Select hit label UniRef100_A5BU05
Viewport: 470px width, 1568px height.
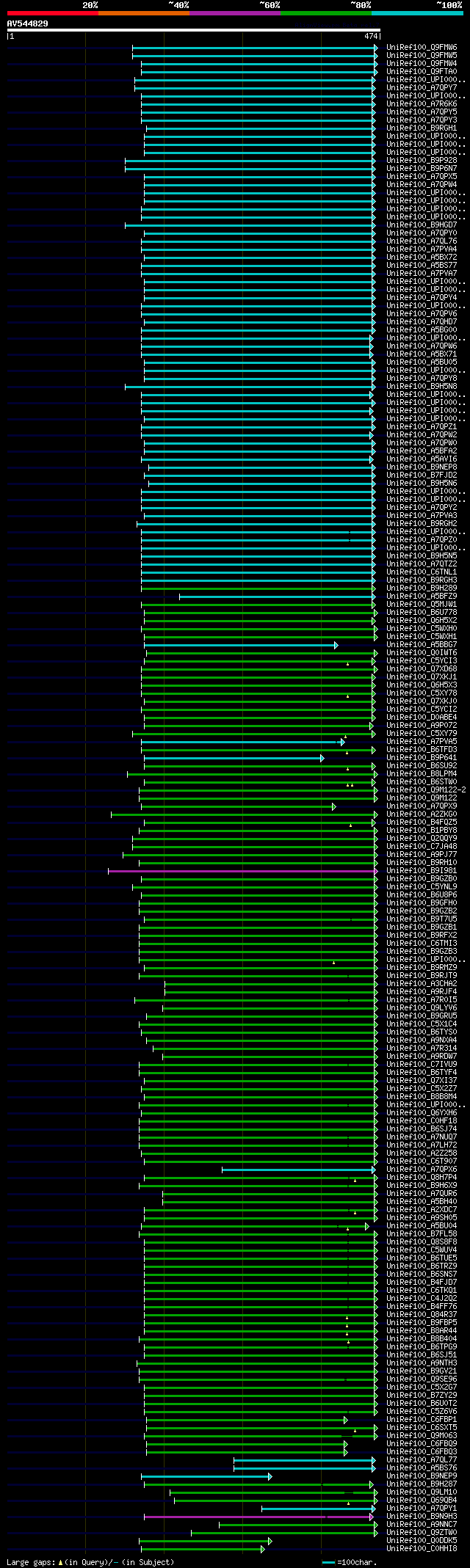coord(422,362)
